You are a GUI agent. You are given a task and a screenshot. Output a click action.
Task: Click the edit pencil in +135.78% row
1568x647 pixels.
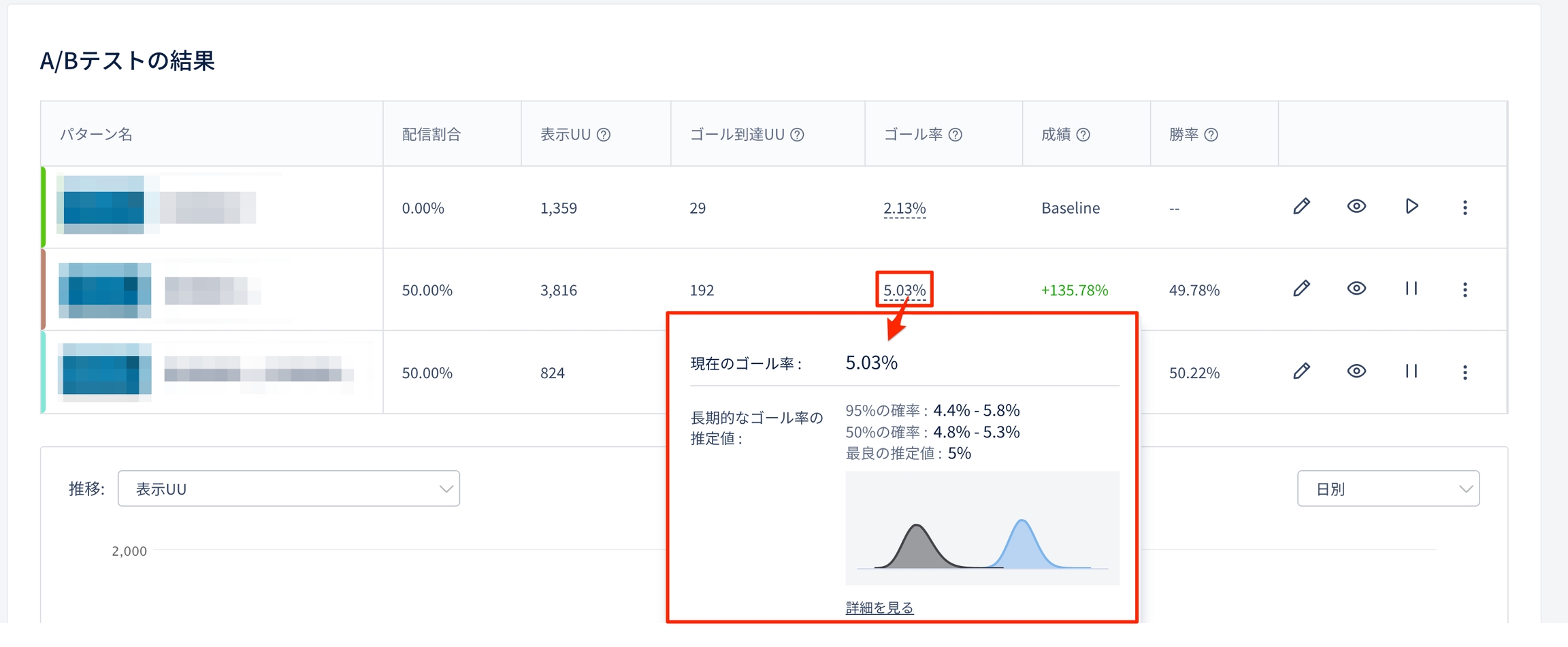[x=1301, y=288]
